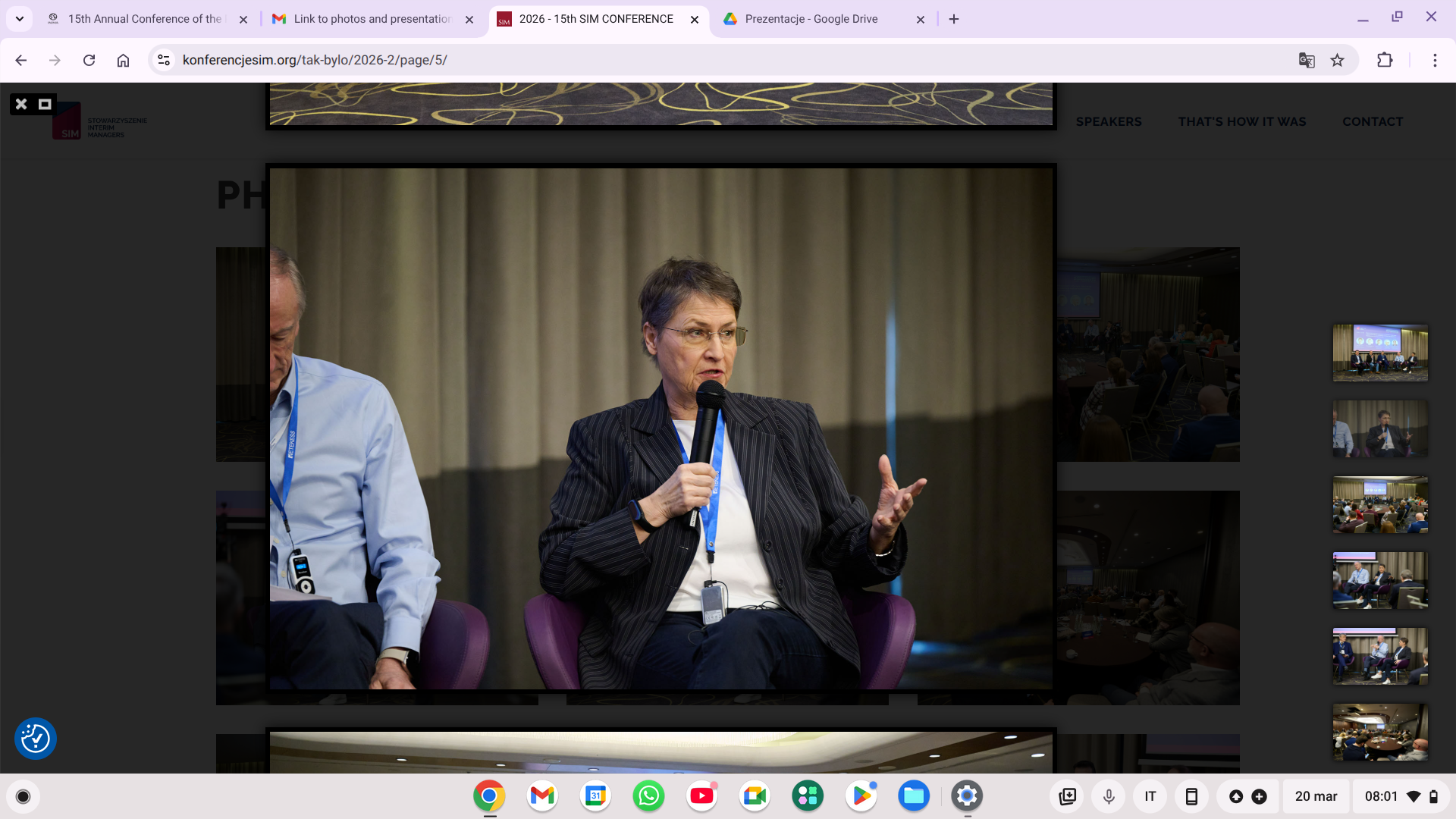Image resolution: width=1456 pixels, height=819 pixels.
Task: Go back to previous page
Action: [x=21, y=60]
